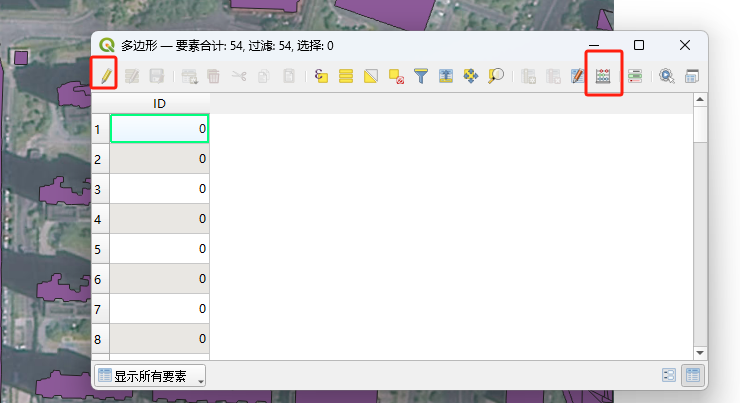Open the 显示所有要素 filter dropdown

[150, 376]
